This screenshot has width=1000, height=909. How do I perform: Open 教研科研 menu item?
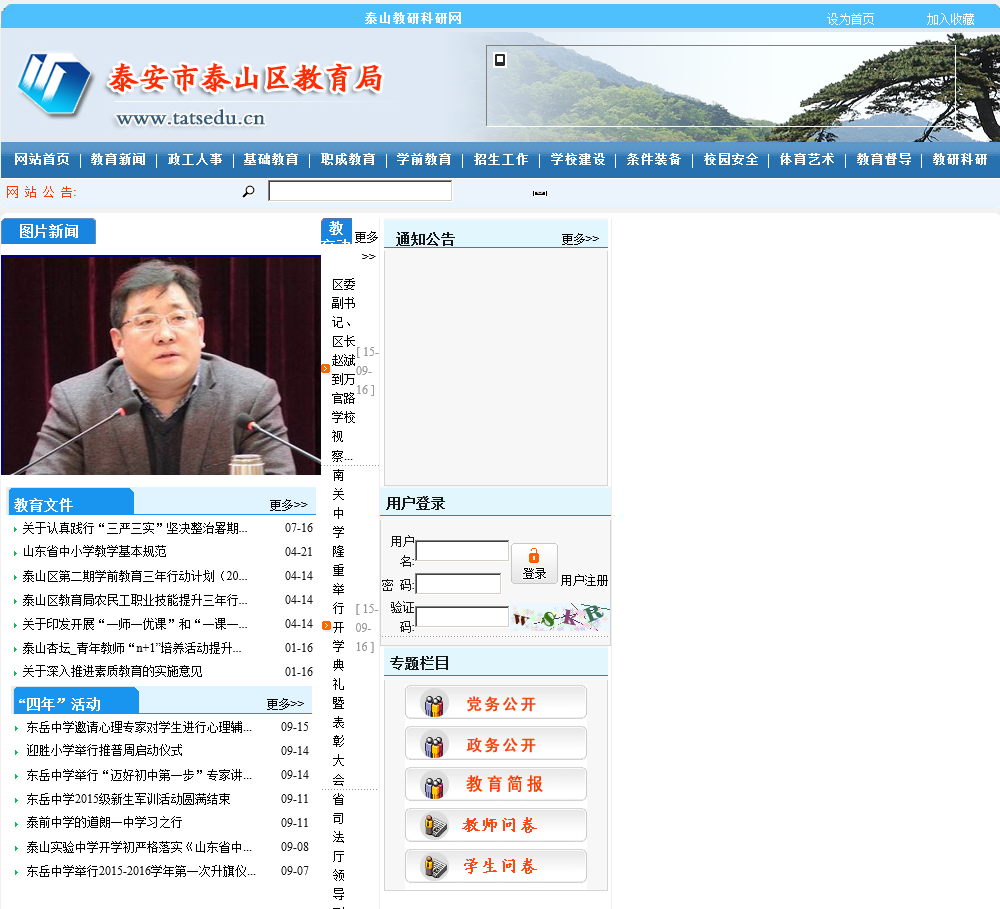pyautogui.click(x=960, y=159)
